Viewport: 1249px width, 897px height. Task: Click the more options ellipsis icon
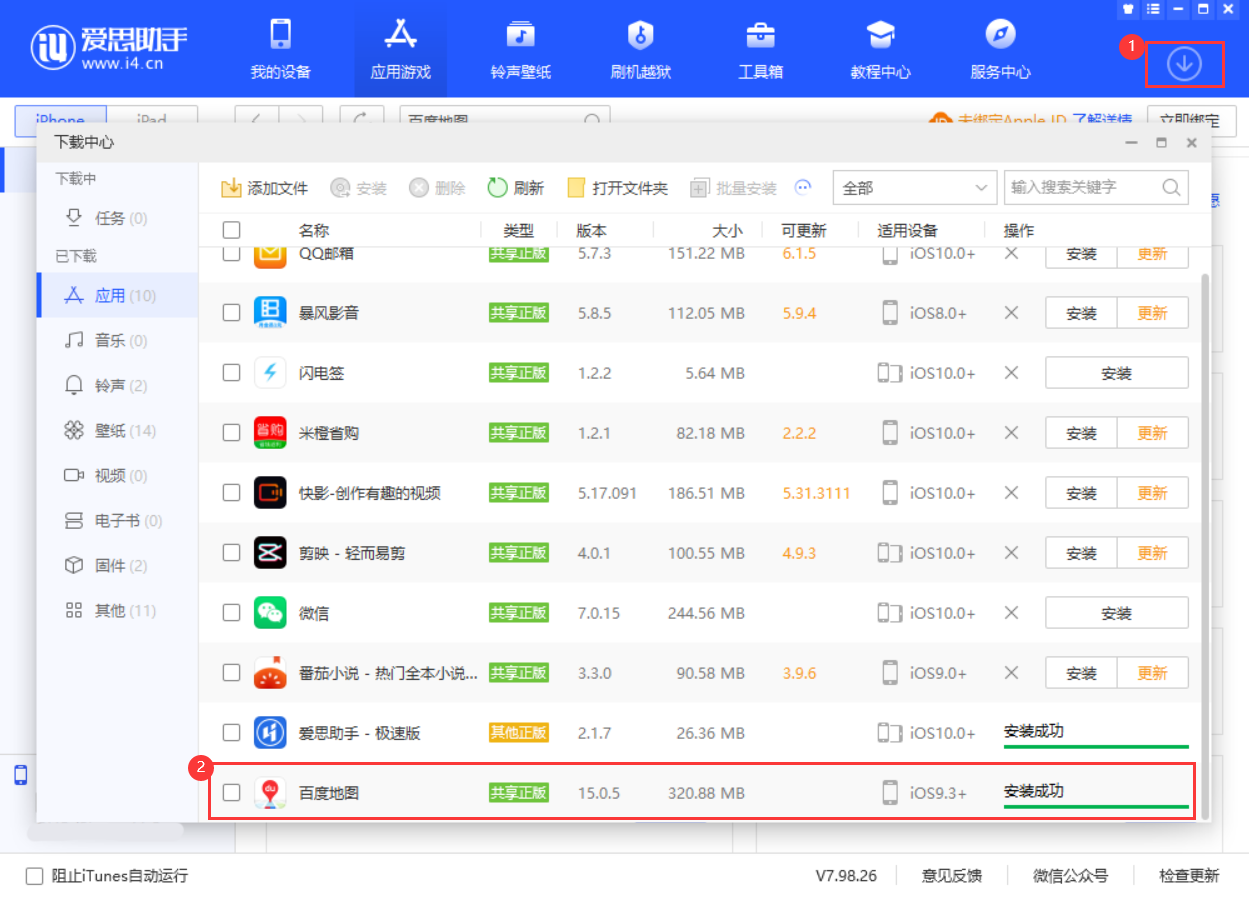coord(802,187)
